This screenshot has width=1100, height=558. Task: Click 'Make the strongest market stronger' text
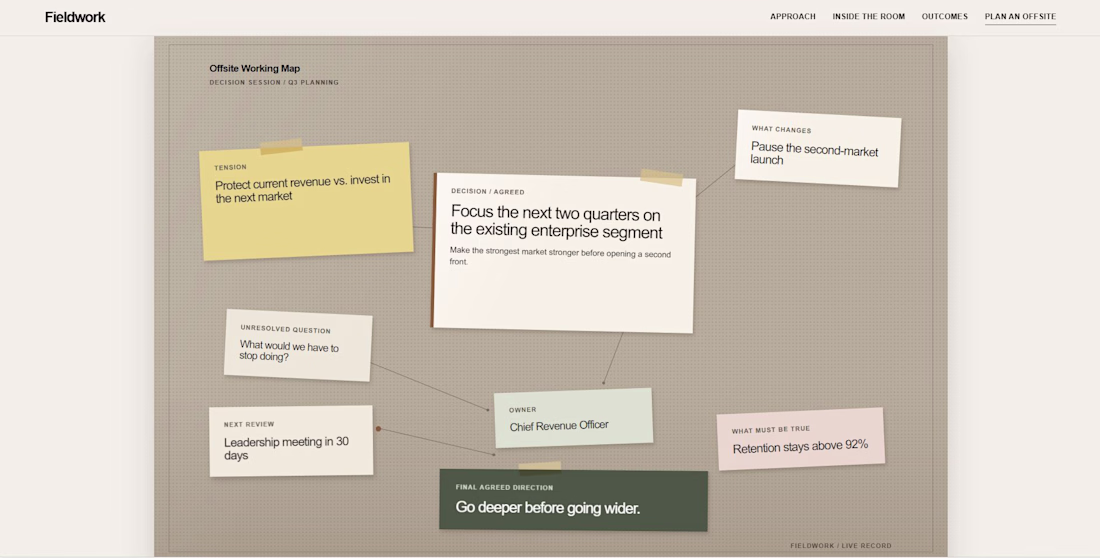tap(560, 256)
